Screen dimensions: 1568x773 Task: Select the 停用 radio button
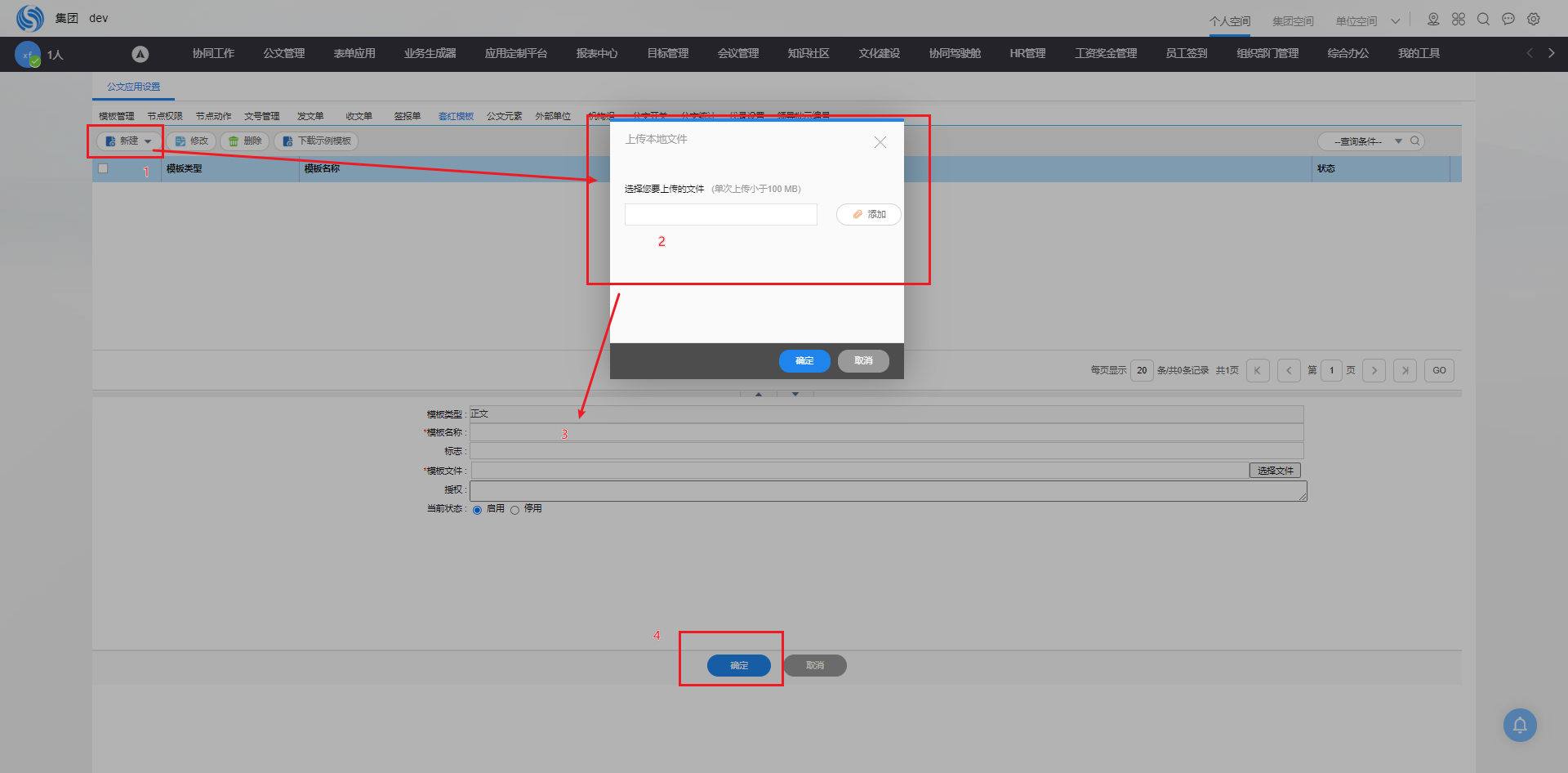[514, 510]
